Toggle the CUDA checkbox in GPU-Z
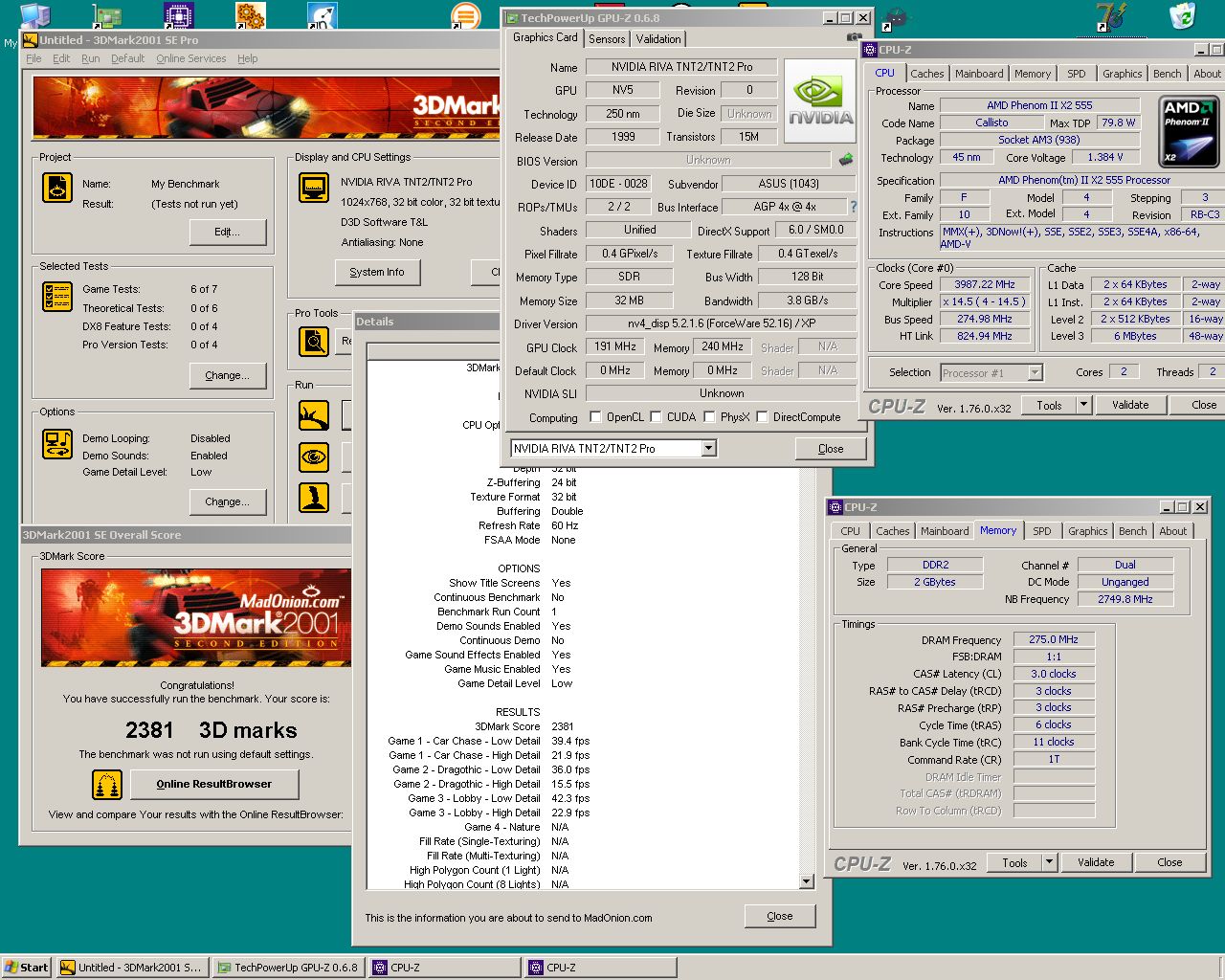Image resolution: width=1225 pixels, height=980 pixels. coord(656,417)
